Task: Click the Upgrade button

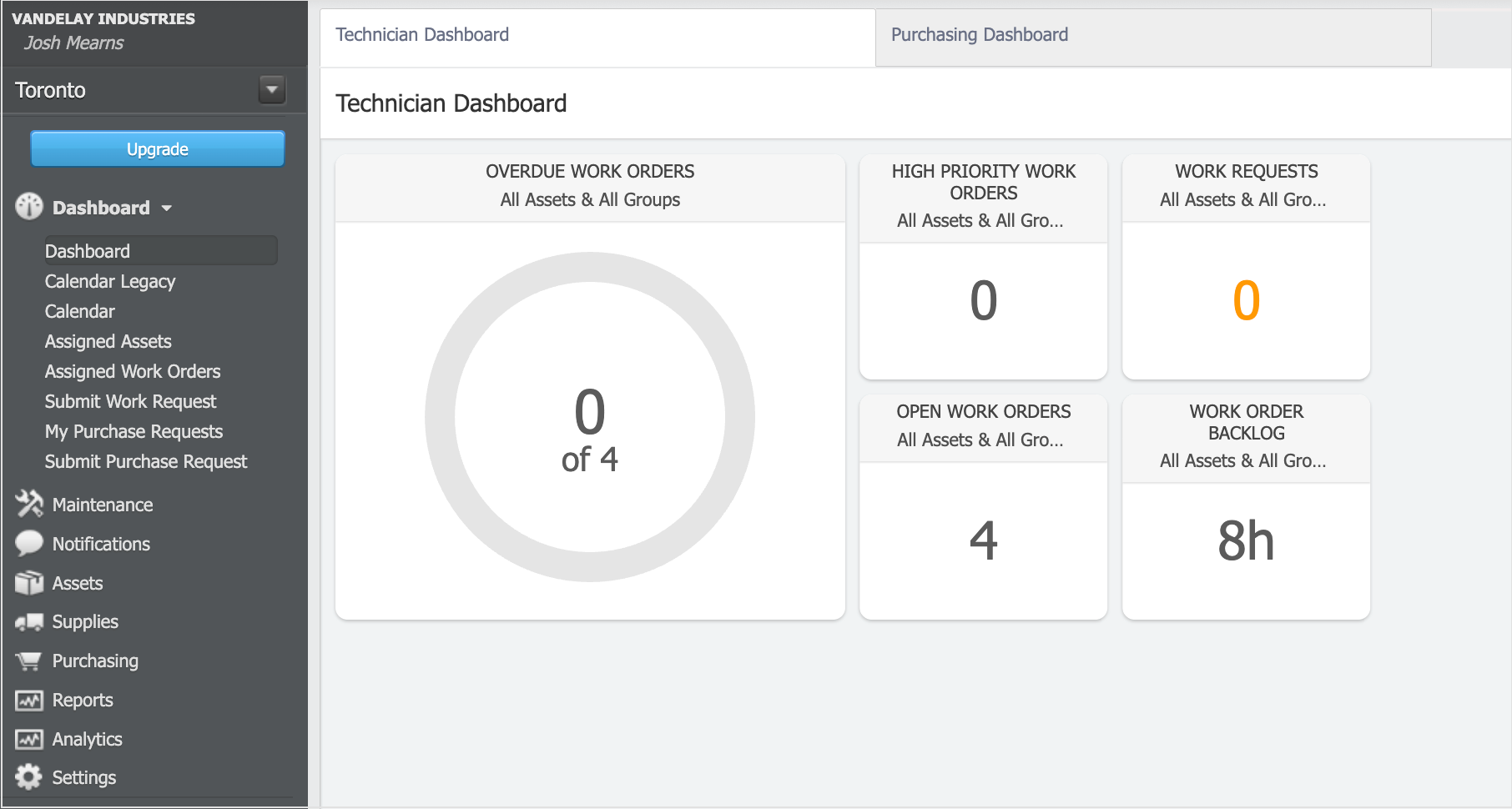Action: (x=157, y=148)
